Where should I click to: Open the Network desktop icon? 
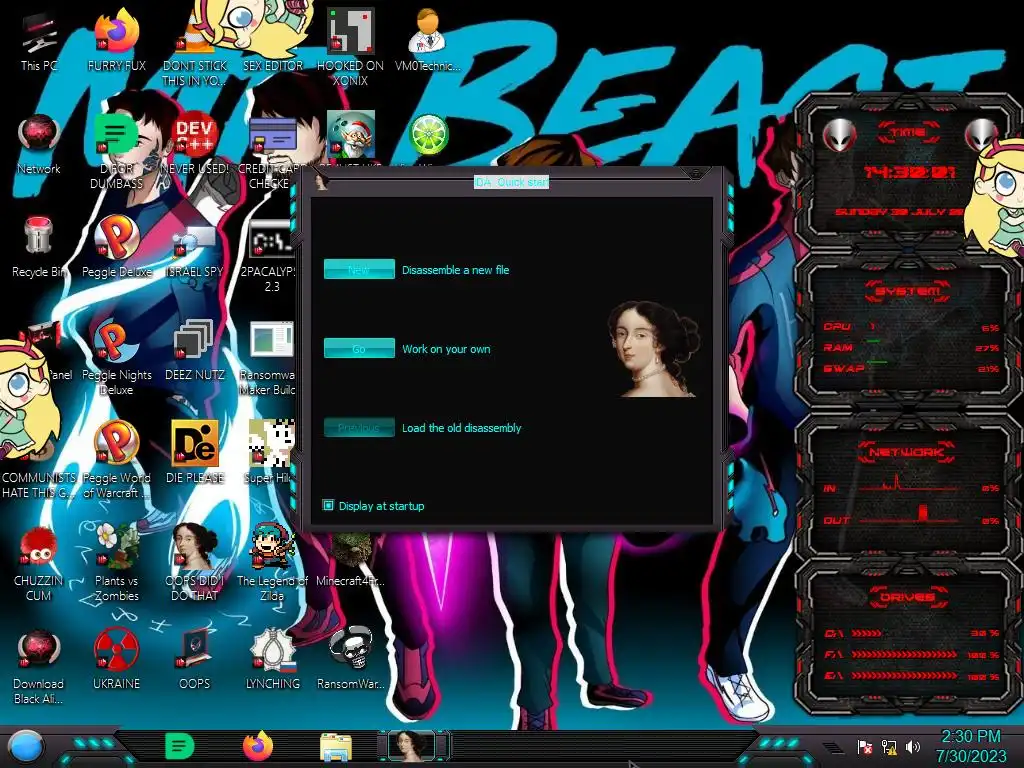click(x=39, y=144)
